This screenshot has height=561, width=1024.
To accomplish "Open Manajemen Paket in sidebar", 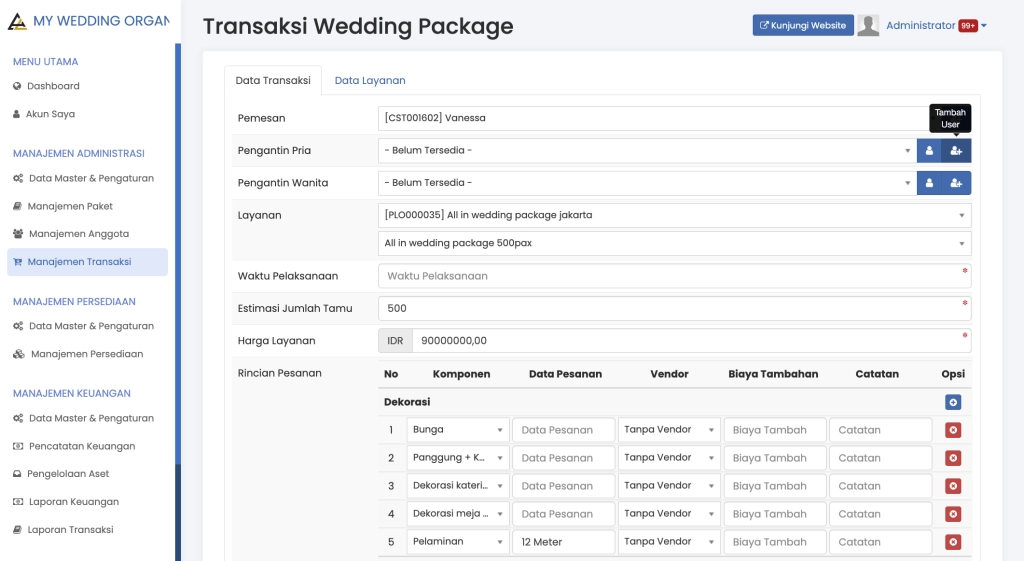I will 70,206.
